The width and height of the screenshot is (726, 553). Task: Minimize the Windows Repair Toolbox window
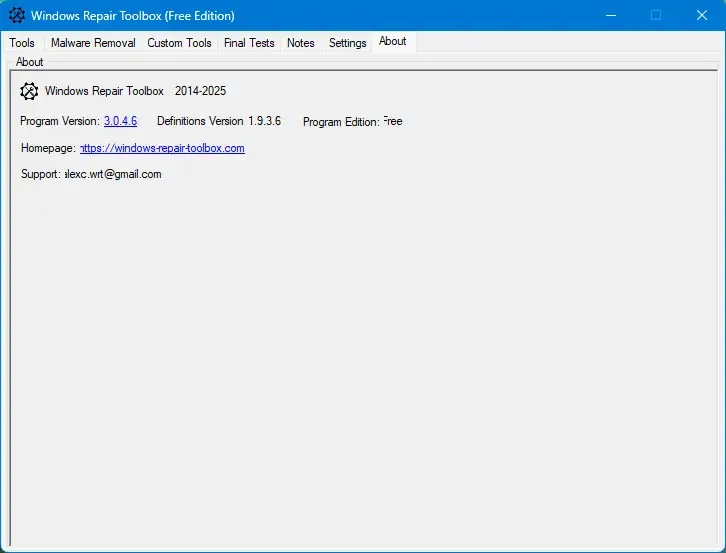tap(611, 15)
